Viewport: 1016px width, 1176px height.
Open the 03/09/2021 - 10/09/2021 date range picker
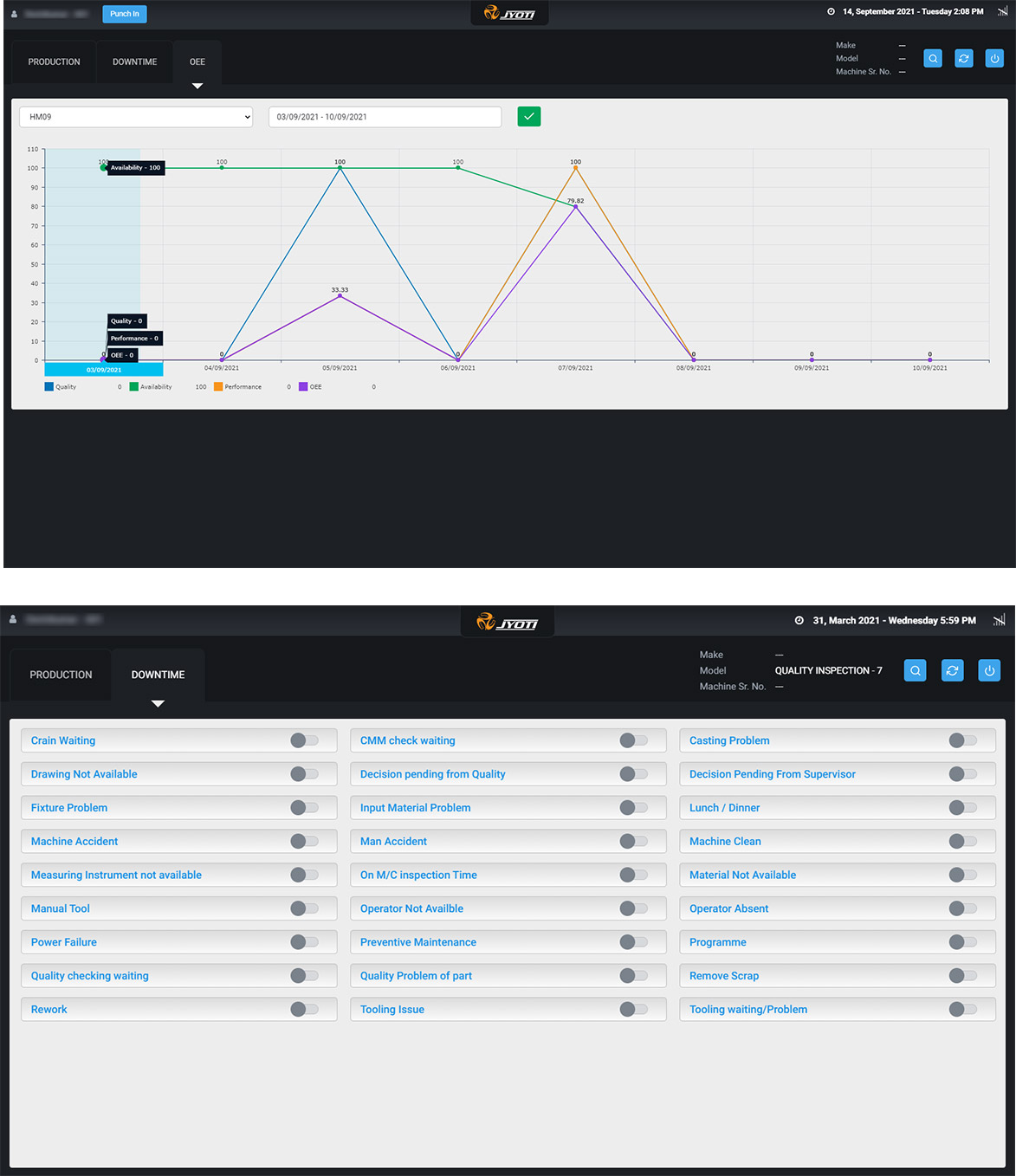click(x=385, y=117)
